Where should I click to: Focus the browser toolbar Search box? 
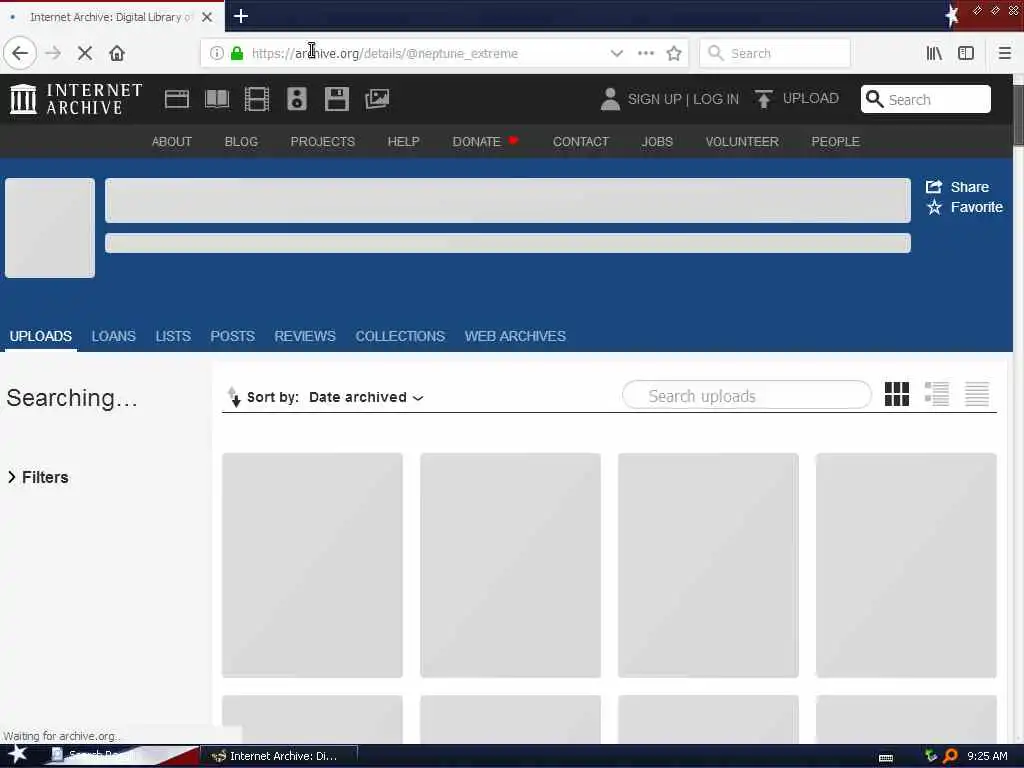pos(775,53)
